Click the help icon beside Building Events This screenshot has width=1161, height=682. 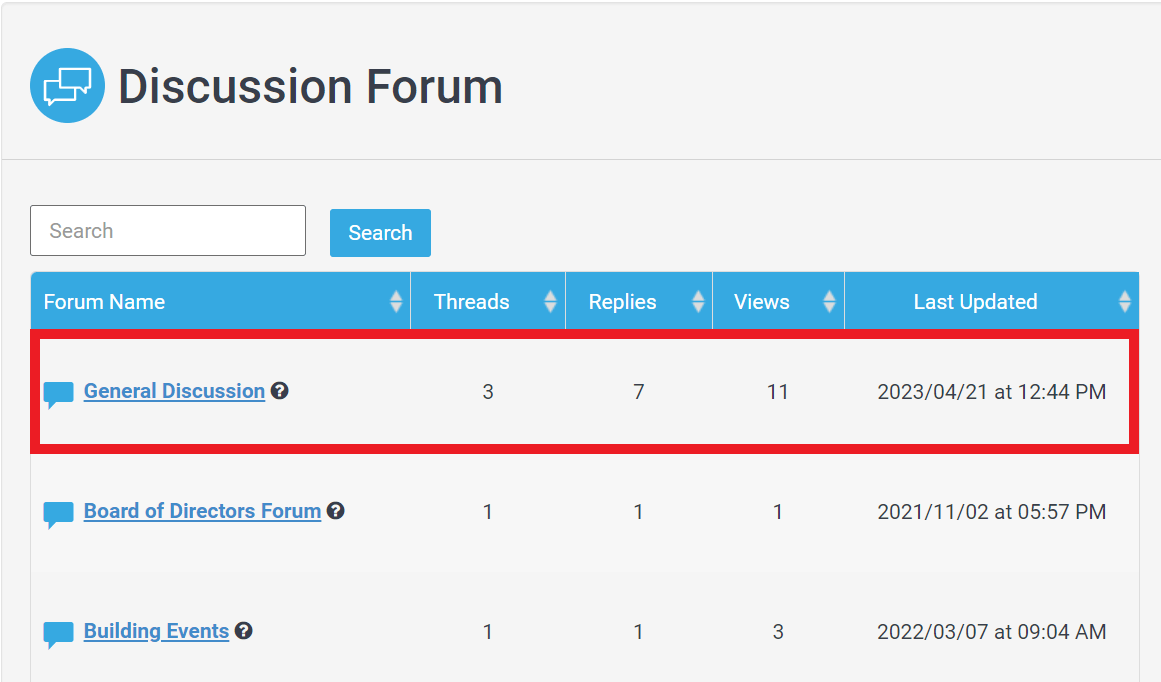[244, 631]
